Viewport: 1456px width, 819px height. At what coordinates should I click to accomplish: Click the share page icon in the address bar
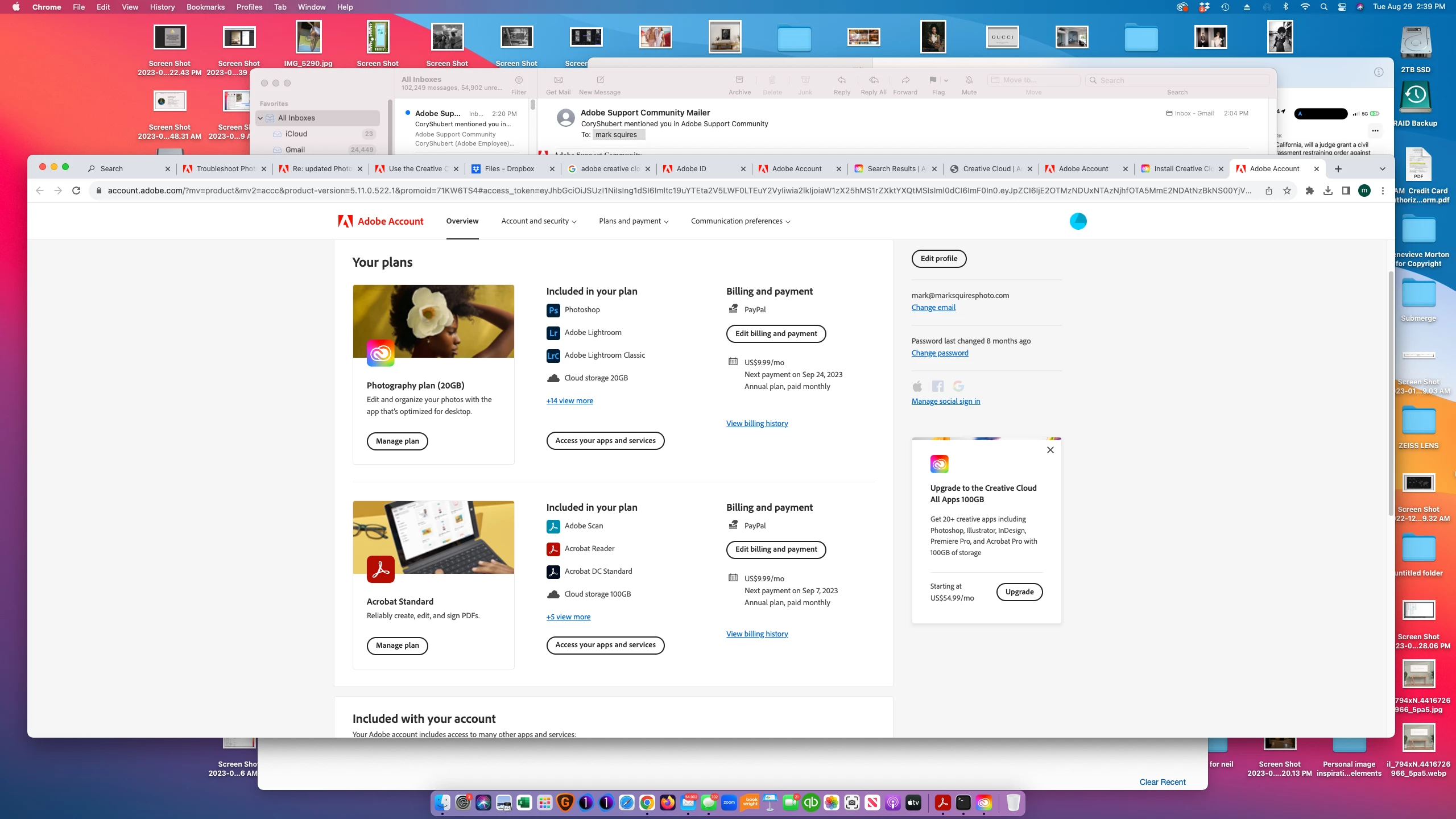[x=1268, y=191]
